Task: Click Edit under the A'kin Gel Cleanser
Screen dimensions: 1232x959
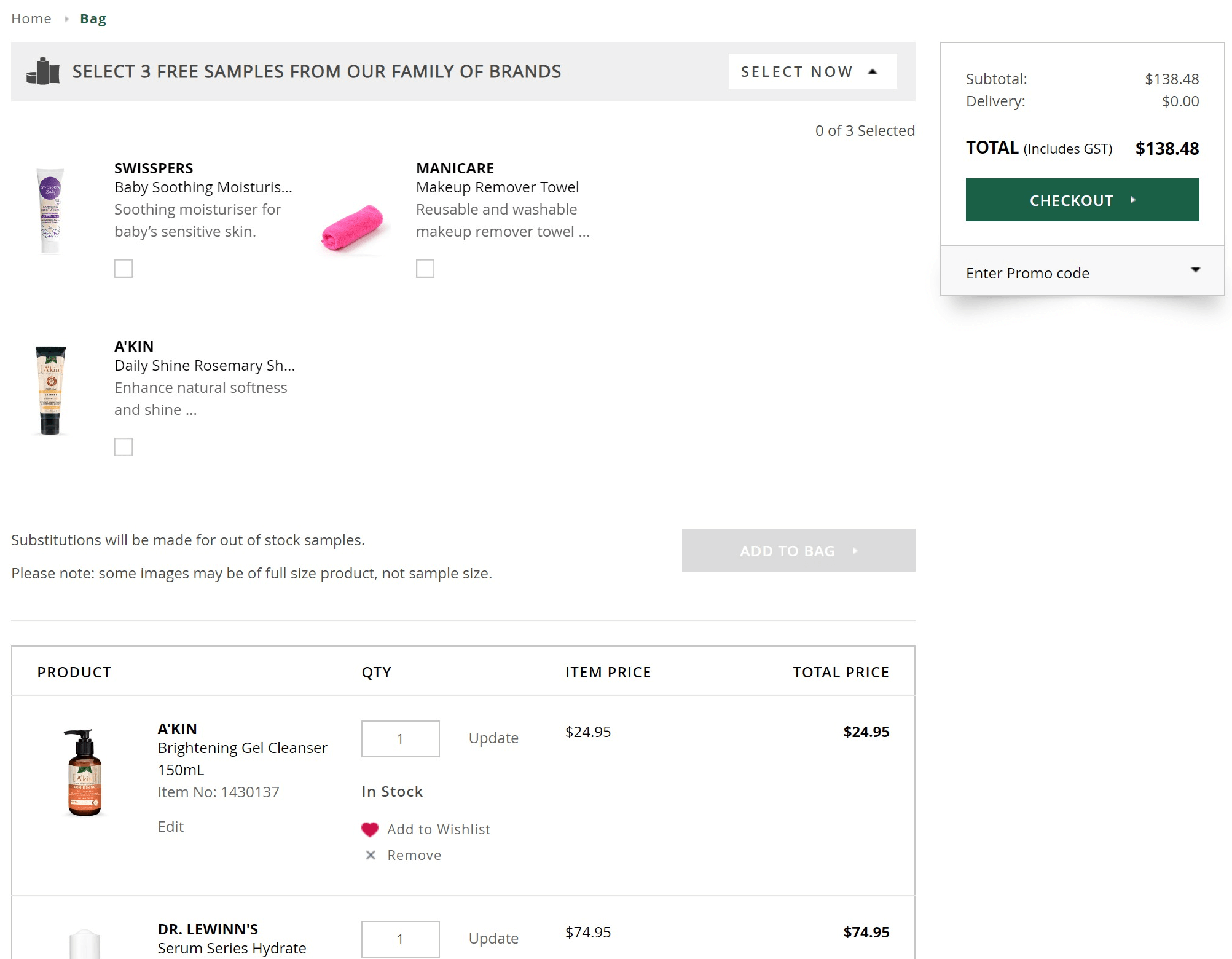Action: point(171,826)
